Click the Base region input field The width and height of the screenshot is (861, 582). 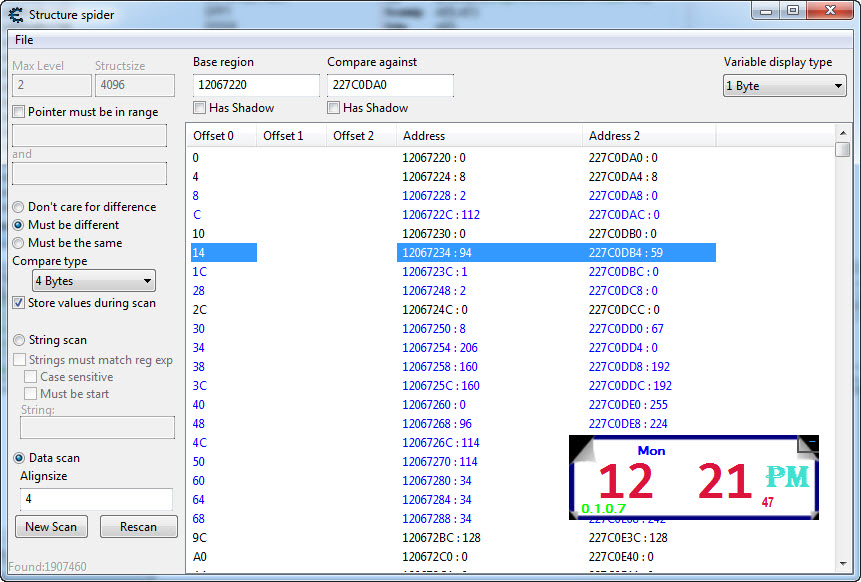tap(256, 85)
